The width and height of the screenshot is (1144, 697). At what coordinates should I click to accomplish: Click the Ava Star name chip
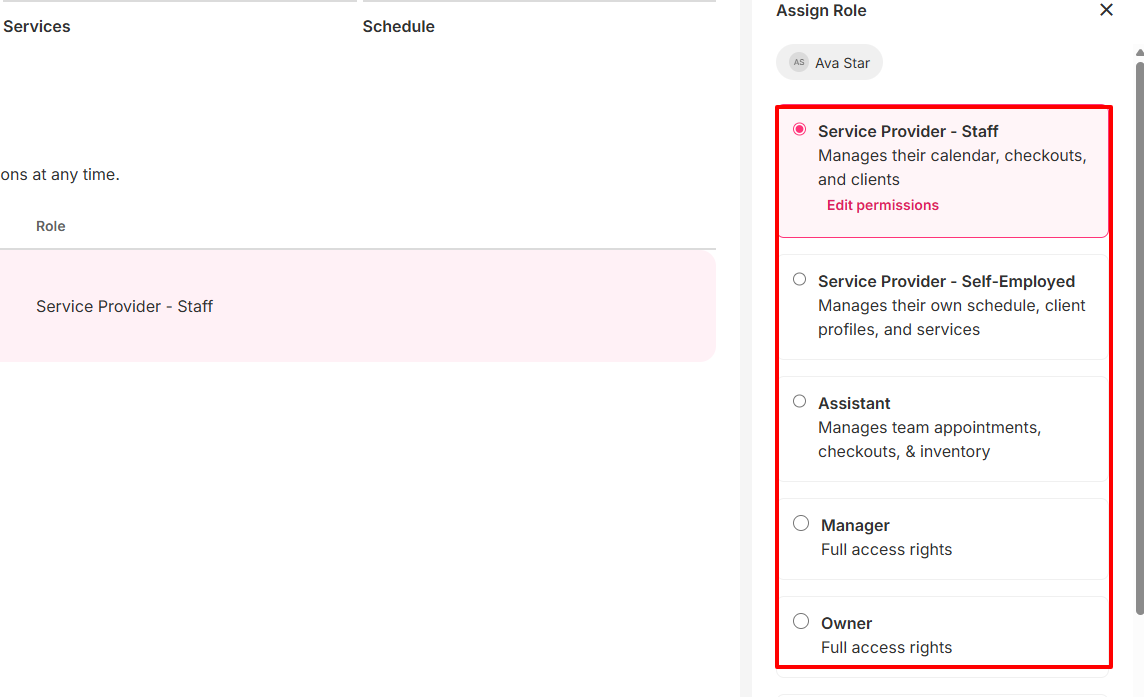pyautogui.click(x=841, y=63)
